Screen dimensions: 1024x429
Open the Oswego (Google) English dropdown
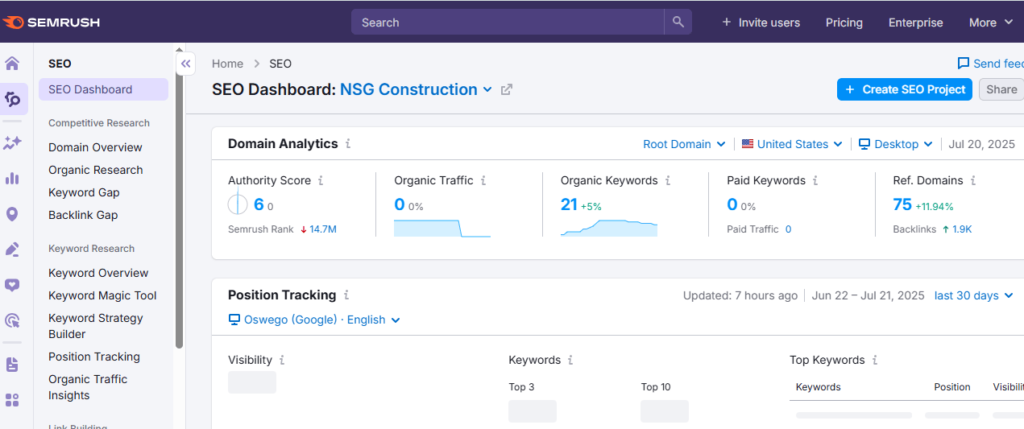[314, 320]
